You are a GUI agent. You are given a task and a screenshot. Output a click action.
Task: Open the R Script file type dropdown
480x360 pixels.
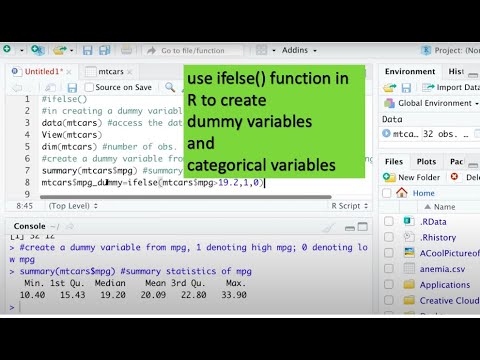coord(350,206)
